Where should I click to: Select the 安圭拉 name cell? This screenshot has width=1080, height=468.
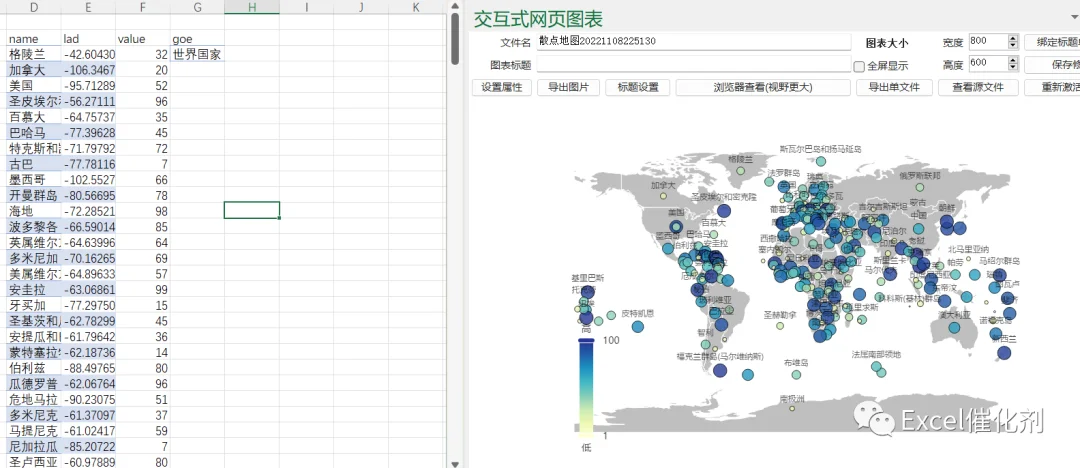tap(34, 289)
